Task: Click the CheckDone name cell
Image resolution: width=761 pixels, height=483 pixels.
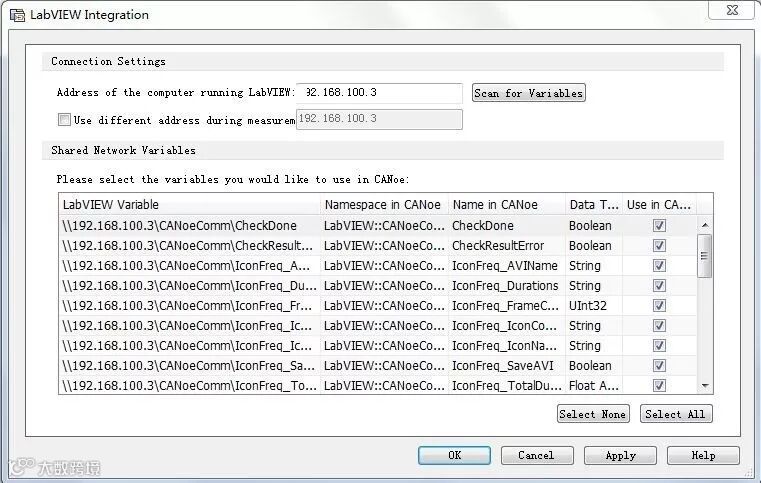Action: point(507,225)
